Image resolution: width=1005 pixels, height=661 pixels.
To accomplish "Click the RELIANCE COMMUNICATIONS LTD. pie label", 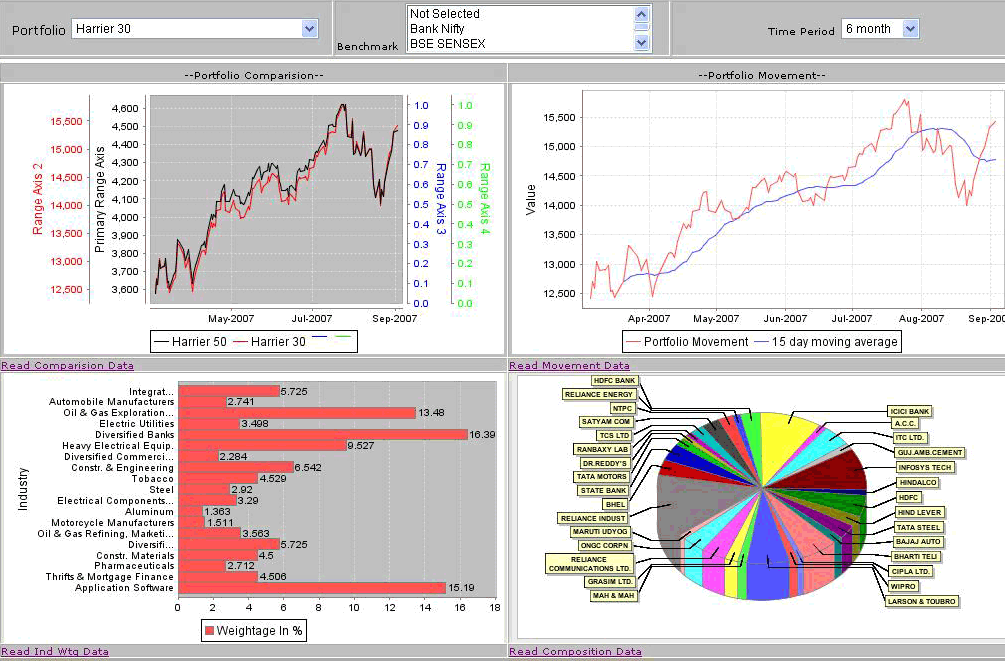I will [590, 564].
